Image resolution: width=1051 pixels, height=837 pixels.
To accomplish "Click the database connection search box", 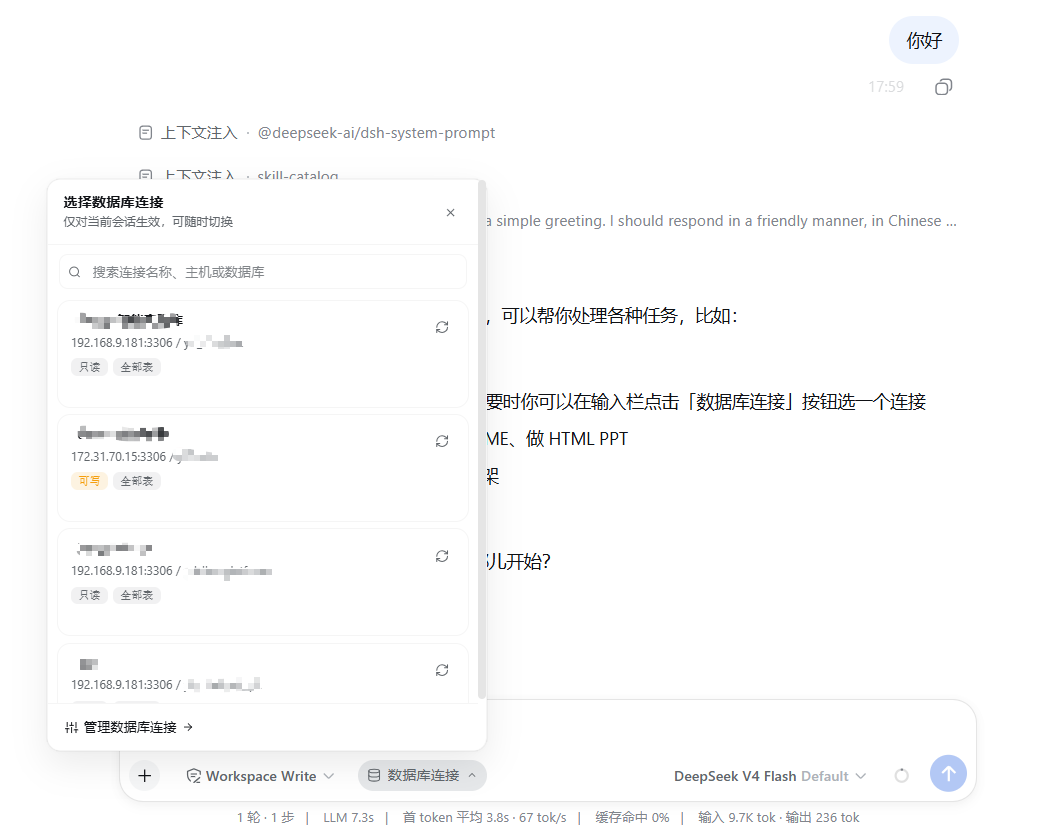I will [x=263, y=272].
